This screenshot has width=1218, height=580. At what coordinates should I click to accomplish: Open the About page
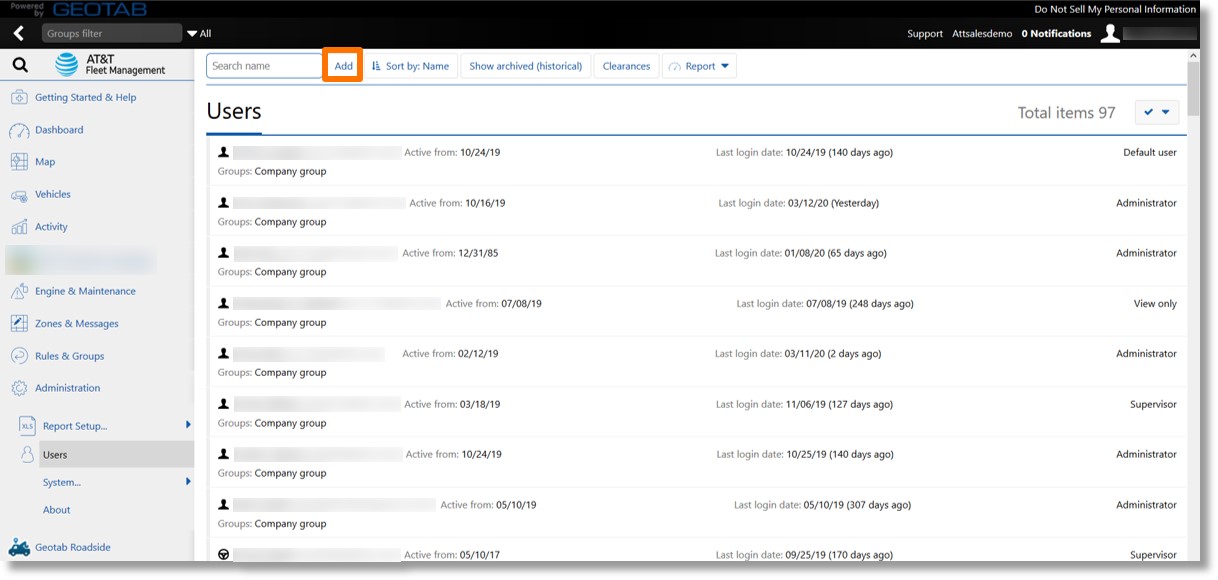[56, 510]
